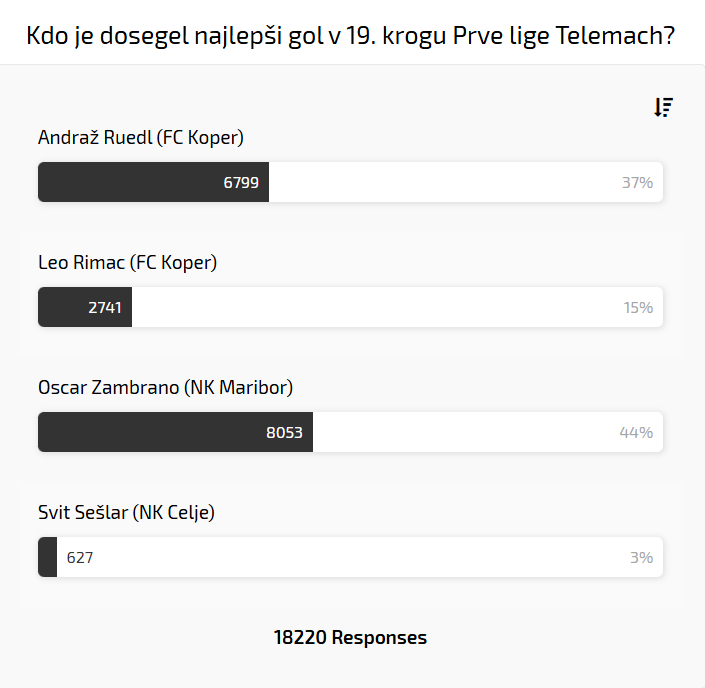This screenshot has height=688, width=705.
Task: Click the empty white part of Svit Sešlar's bar
Action: click(x=350, y=558)
